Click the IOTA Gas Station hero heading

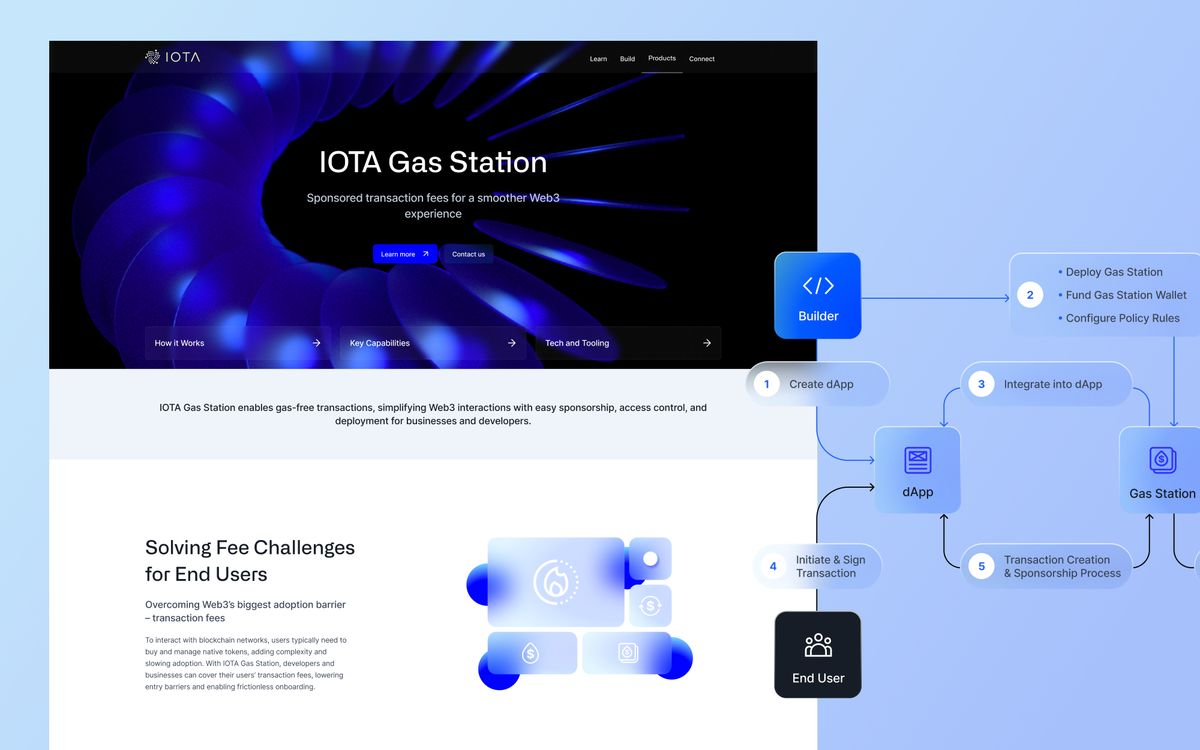(433, 162)
